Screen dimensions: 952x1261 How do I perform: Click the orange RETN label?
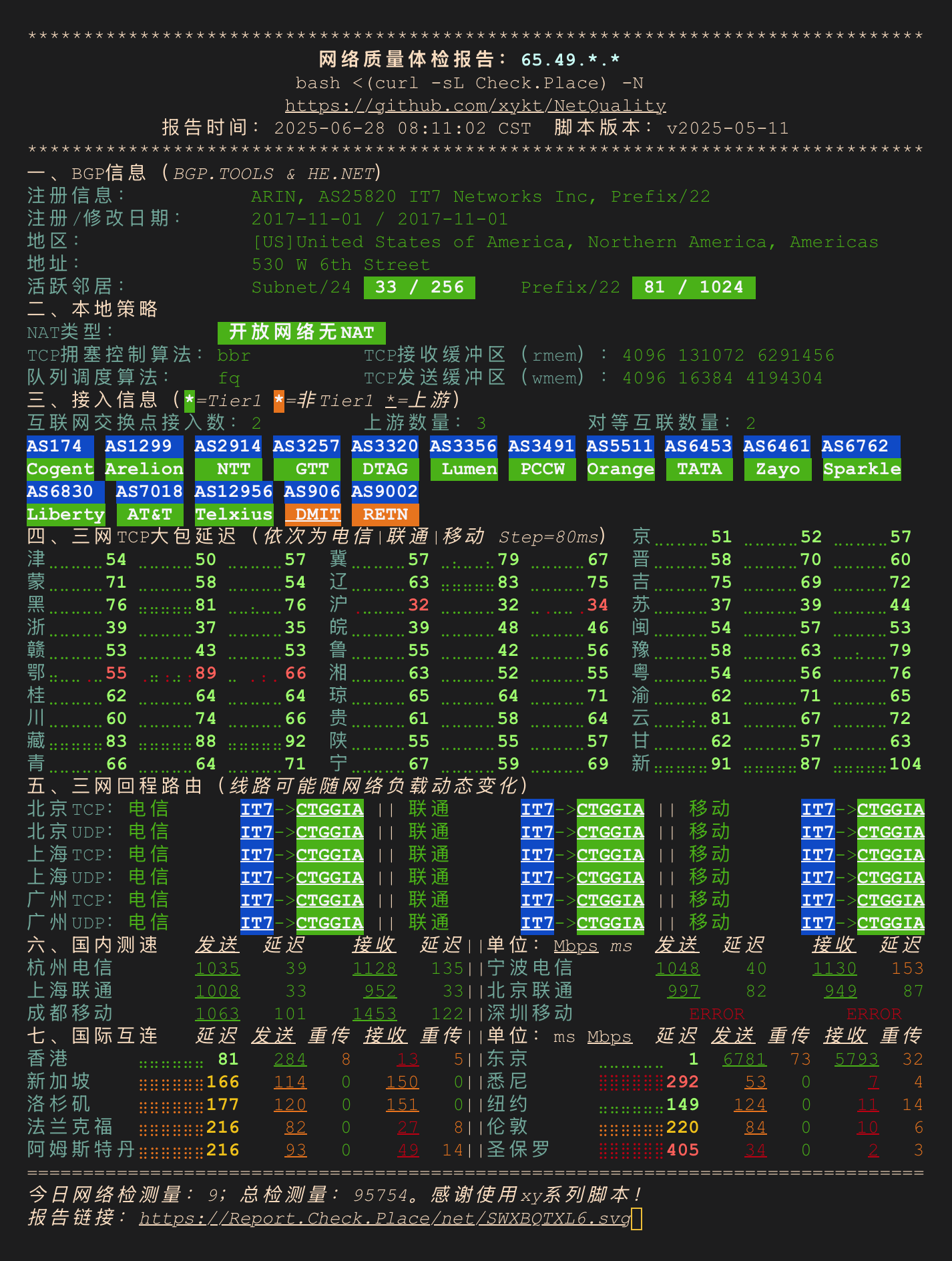point(385,514)
